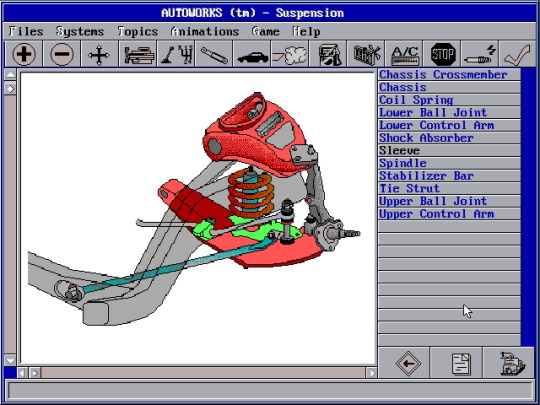Click the horizontal scrollbar right-end arrow
Image resolution: width=540 pixels, height=405 pixels.
click(371, 373)
